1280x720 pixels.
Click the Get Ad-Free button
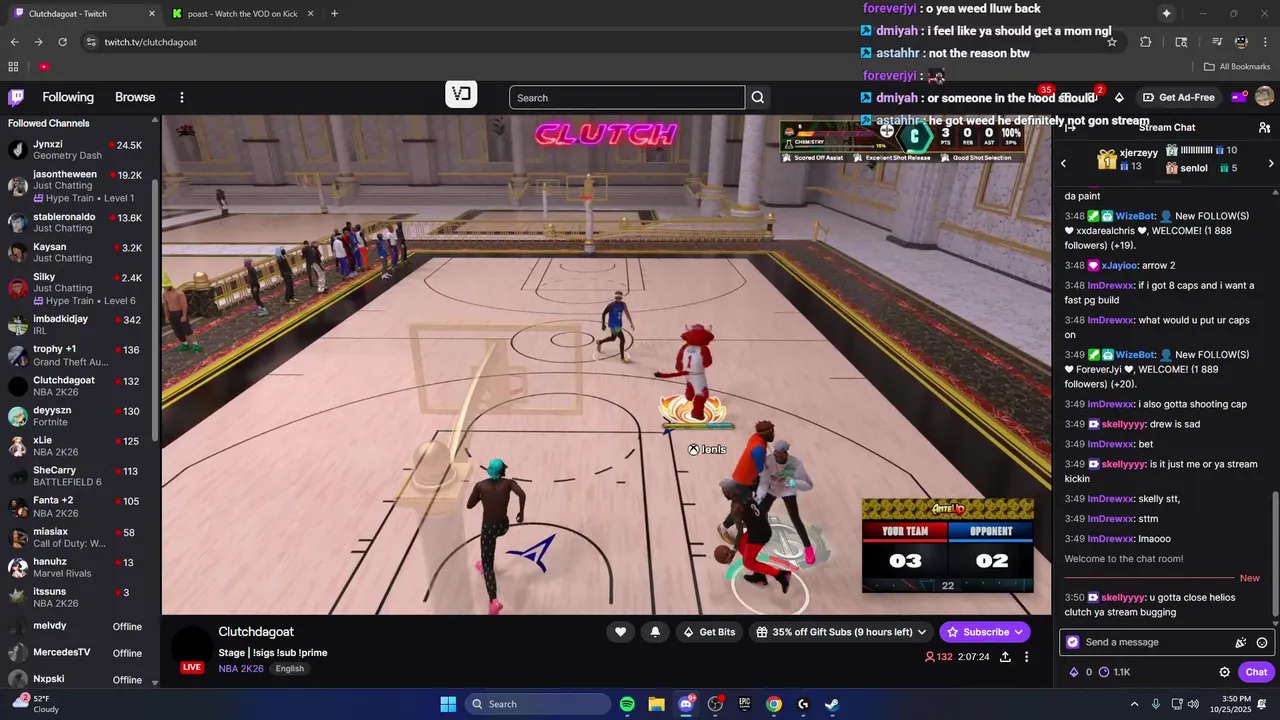click(1178, 97)
